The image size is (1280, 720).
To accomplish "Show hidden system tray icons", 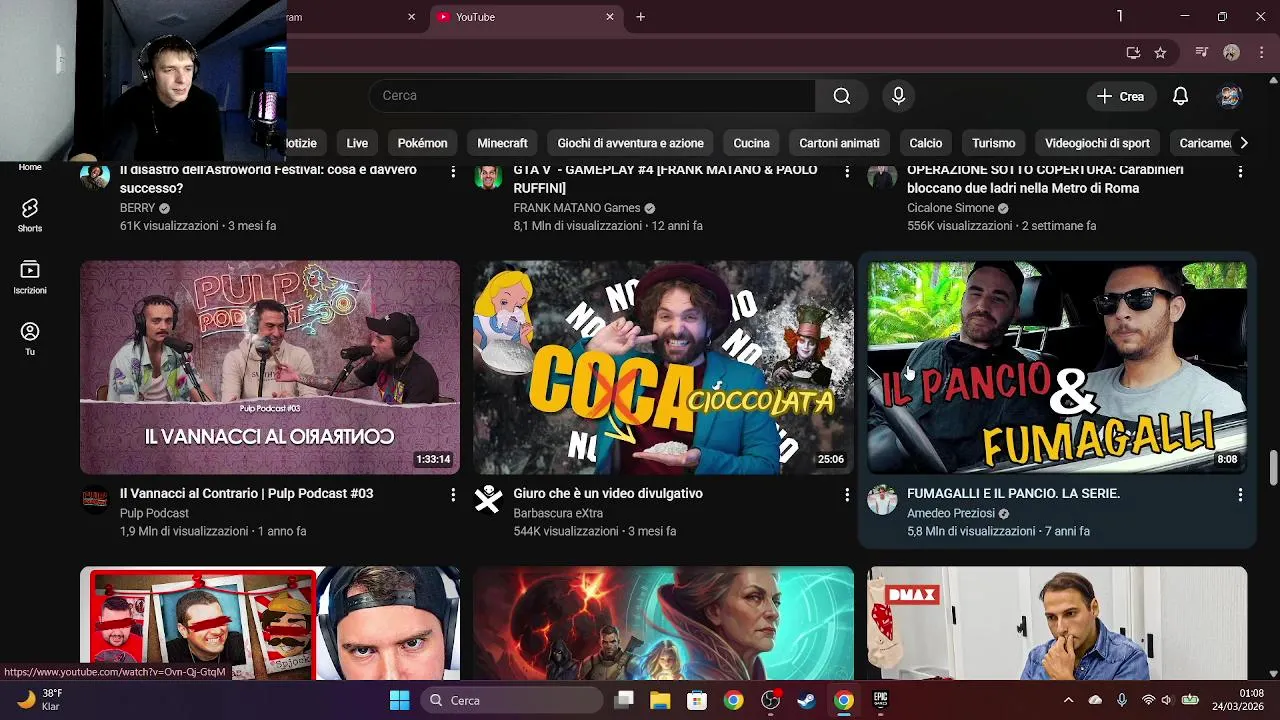I will (1068, 700).
